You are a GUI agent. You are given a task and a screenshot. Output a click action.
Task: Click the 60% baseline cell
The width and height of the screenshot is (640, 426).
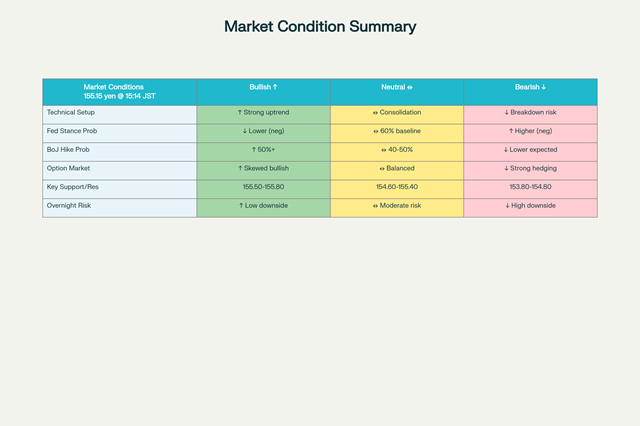[x=396, y=131]
